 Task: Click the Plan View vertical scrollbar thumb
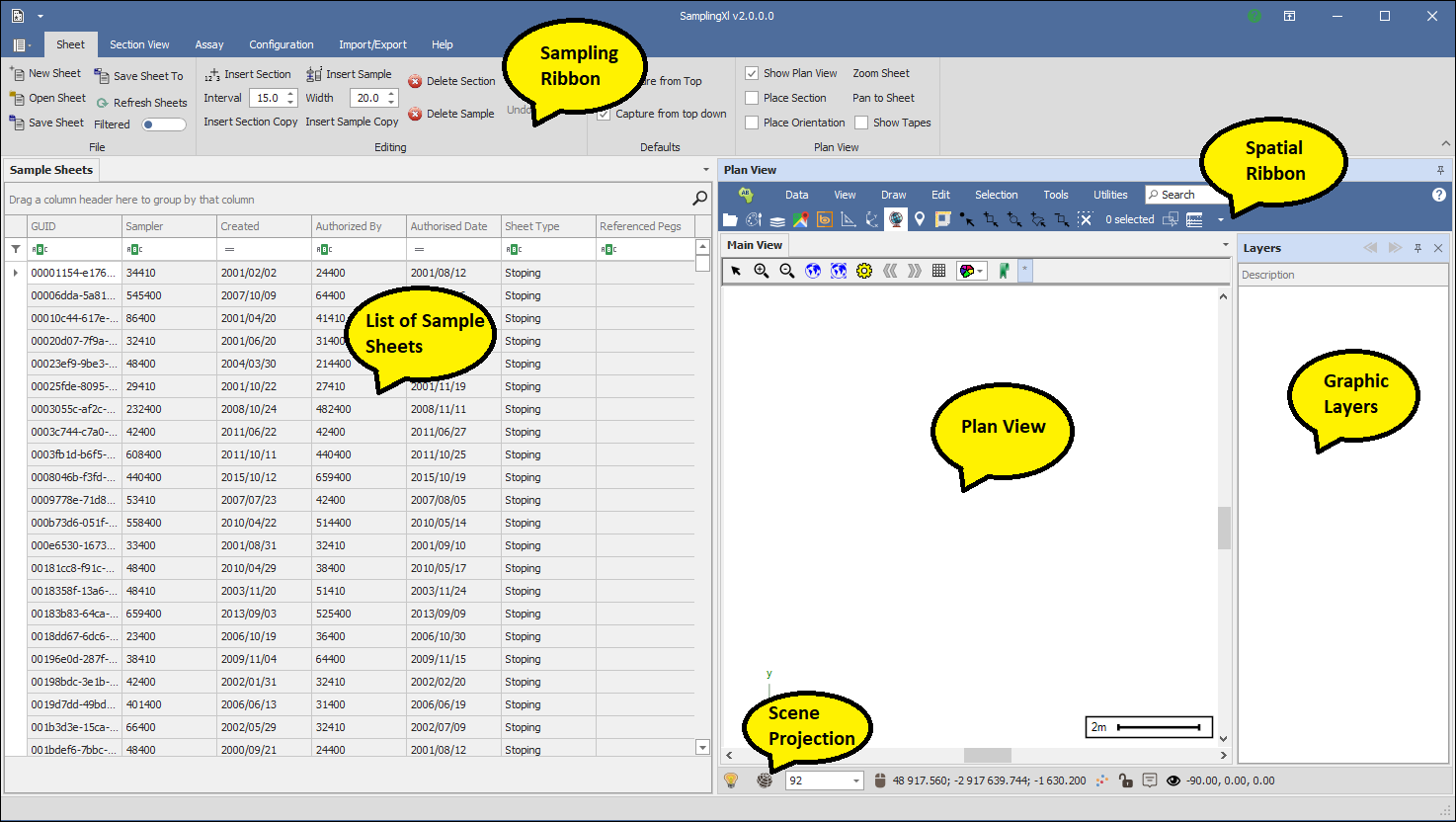(1225, 529)
